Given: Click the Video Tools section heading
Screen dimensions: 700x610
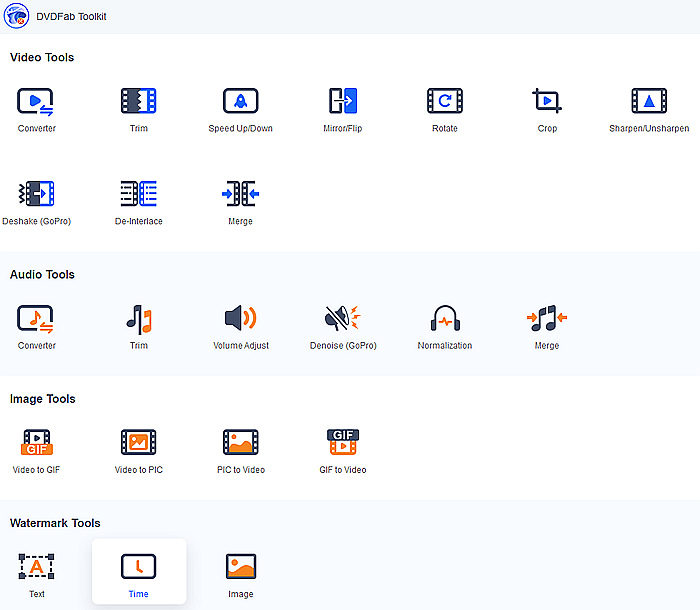Looking at the screenshot, I should click(x=42, y=57).
